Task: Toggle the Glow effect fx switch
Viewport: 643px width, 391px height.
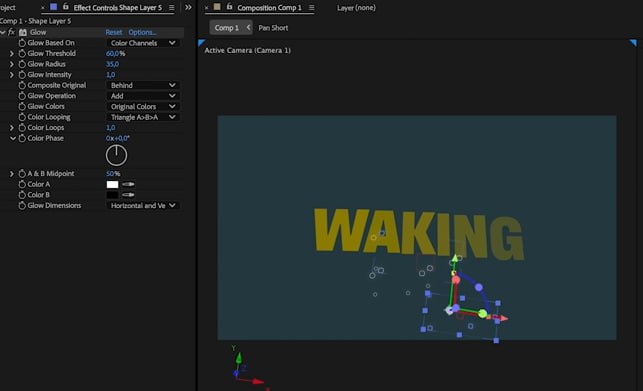Action: pyautogui.click(x=11, y=32)
